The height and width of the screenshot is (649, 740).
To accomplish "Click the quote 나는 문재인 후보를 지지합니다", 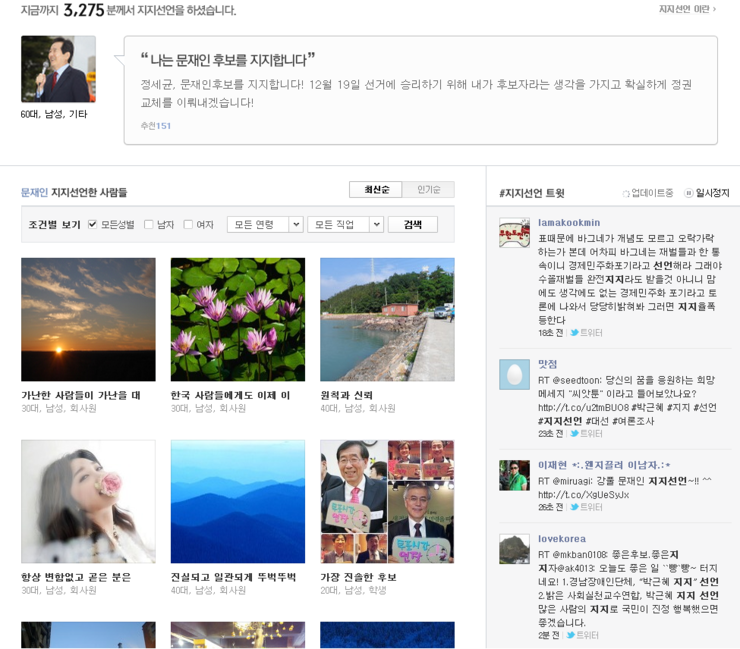I will pos(228,60).
